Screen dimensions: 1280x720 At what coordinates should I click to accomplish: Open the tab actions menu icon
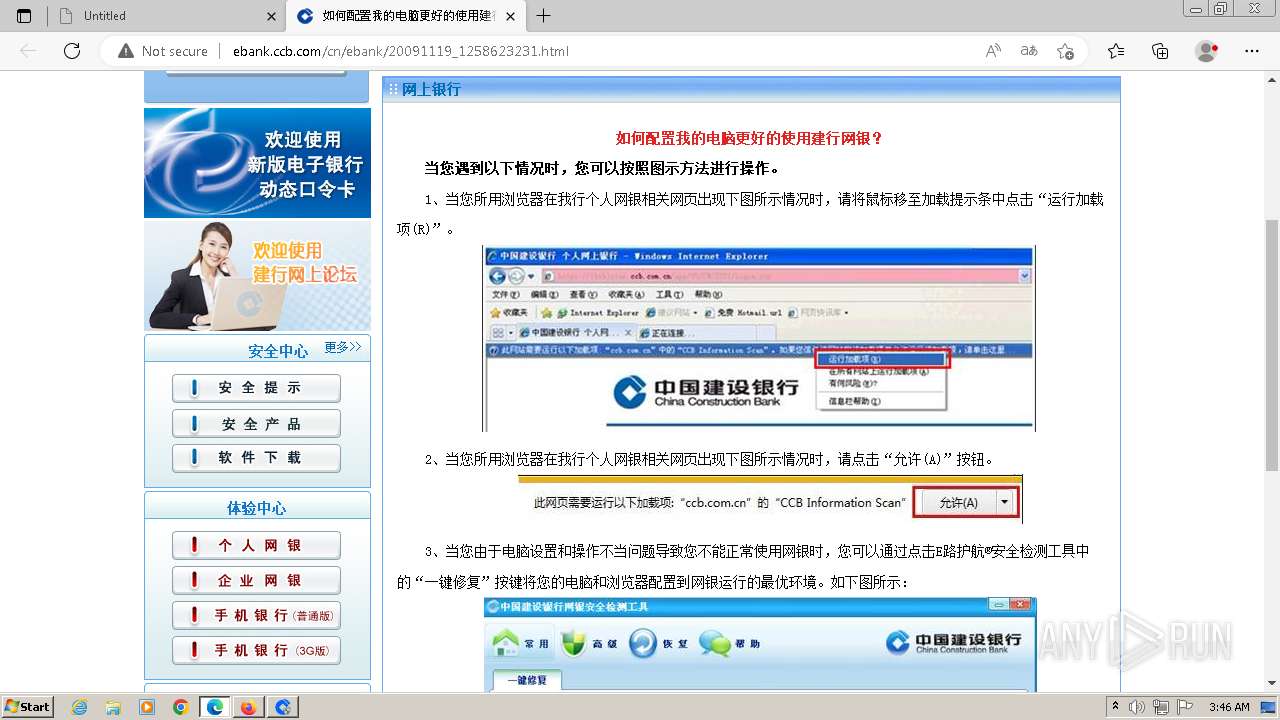(24, 16)
